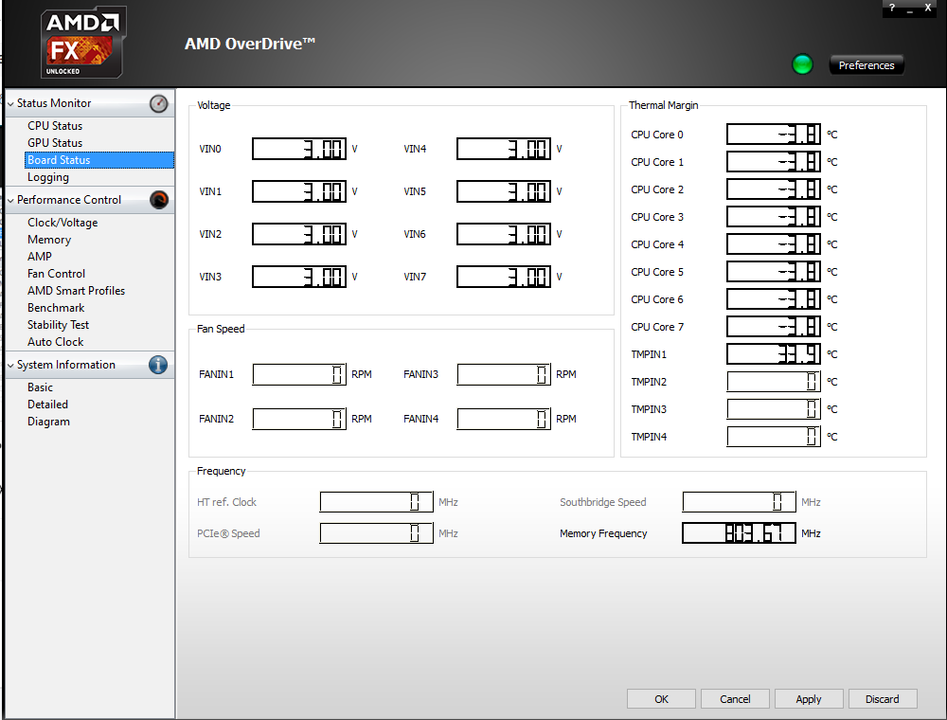The width and height of the screenshot is (947, 720).
Task: Click the Discard button
Action: (x=882, y=699)
